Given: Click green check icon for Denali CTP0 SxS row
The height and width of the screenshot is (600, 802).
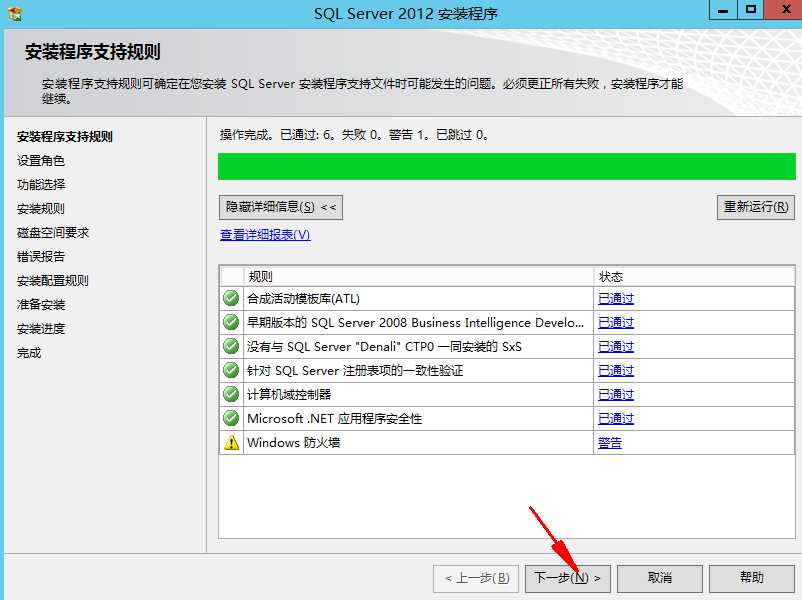Looking at the screenshot, I should coord(231,346).
